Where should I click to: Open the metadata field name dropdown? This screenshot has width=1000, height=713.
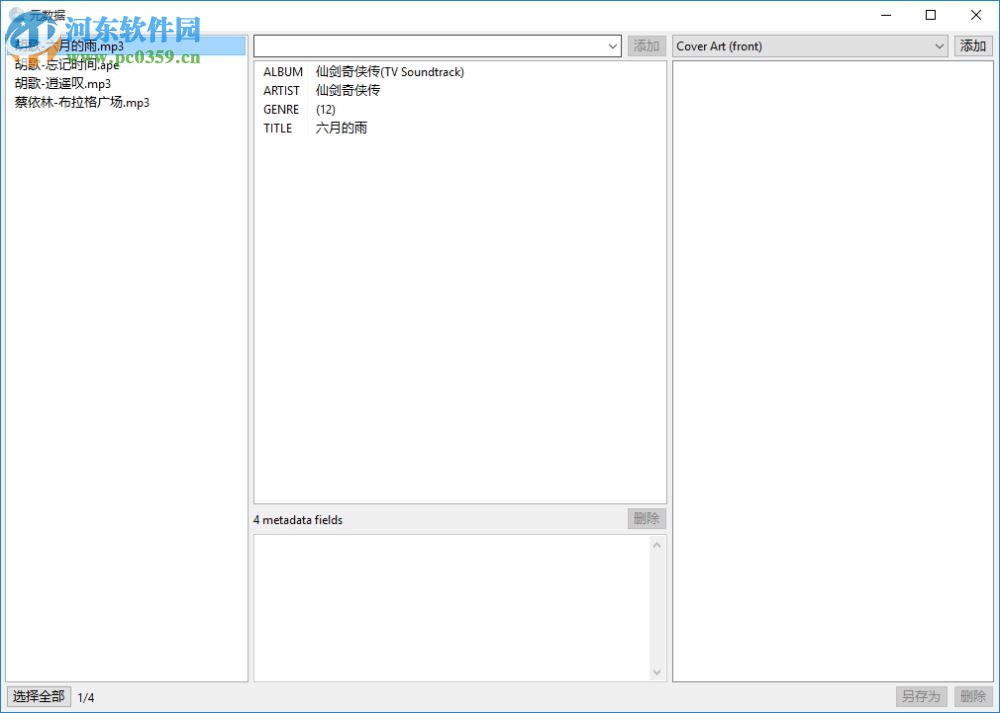point(613,45)
